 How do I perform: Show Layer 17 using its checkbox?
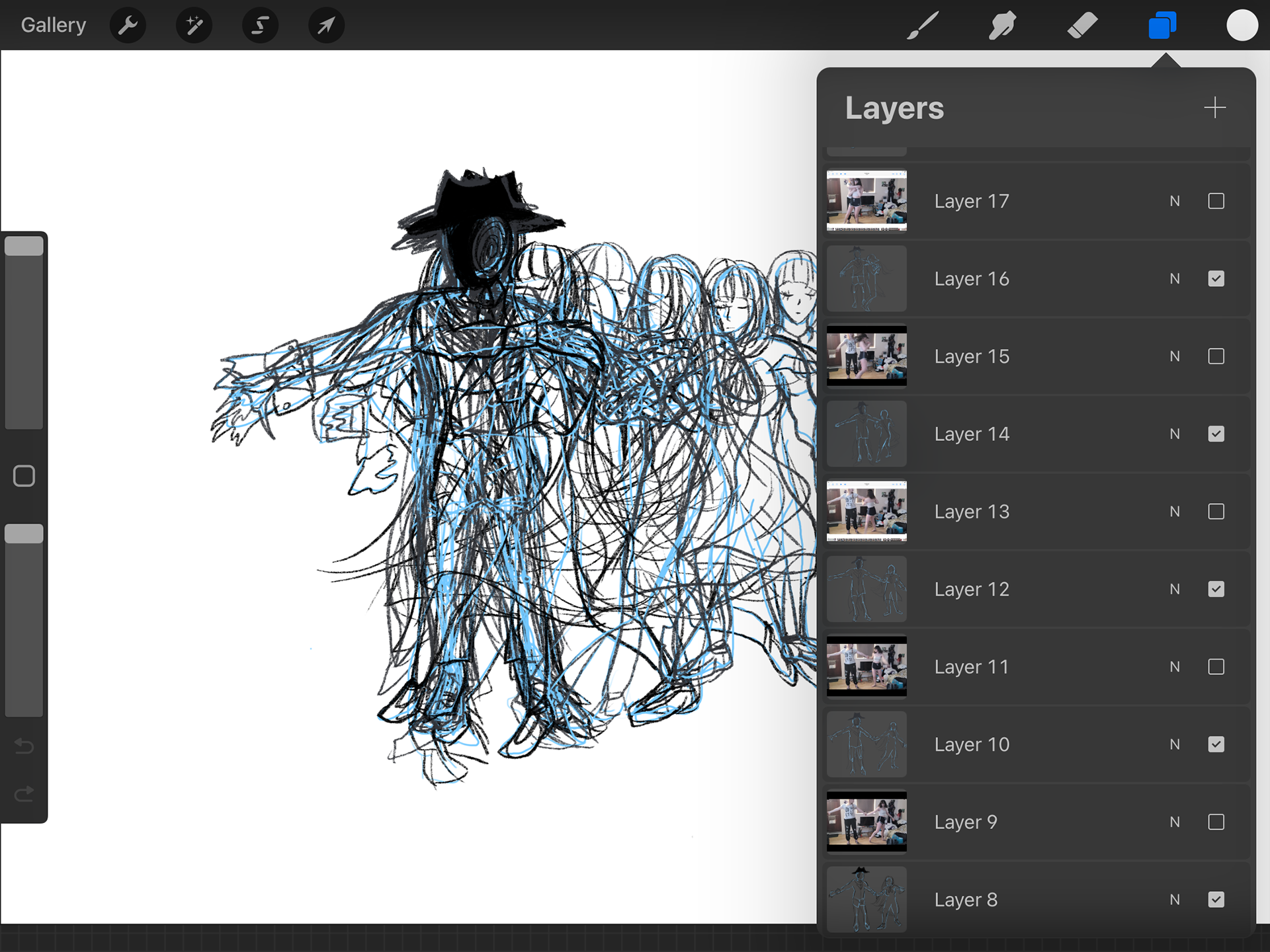point(1216,201)
